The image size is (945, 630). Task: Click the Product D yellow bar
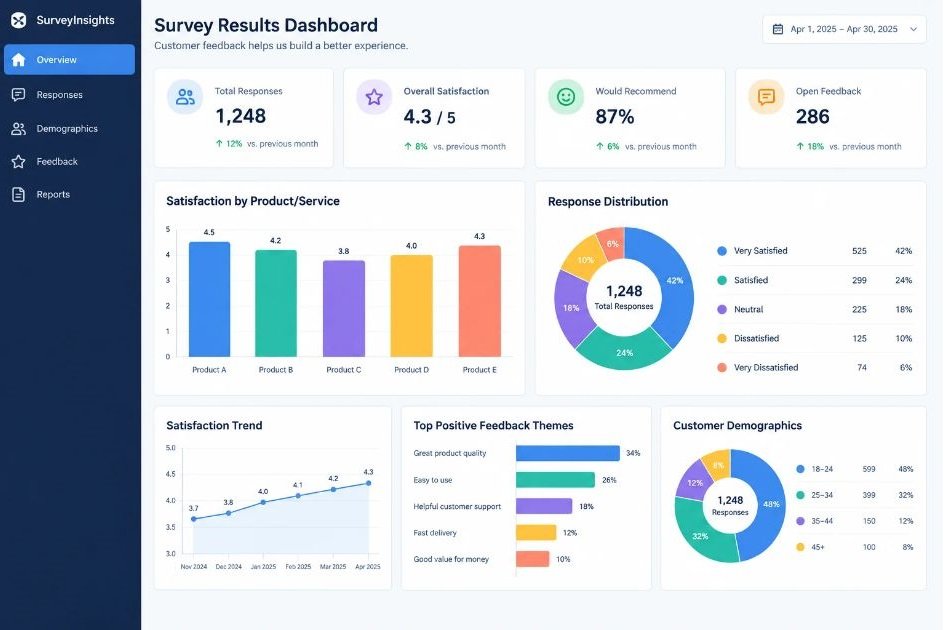point(412,306)
